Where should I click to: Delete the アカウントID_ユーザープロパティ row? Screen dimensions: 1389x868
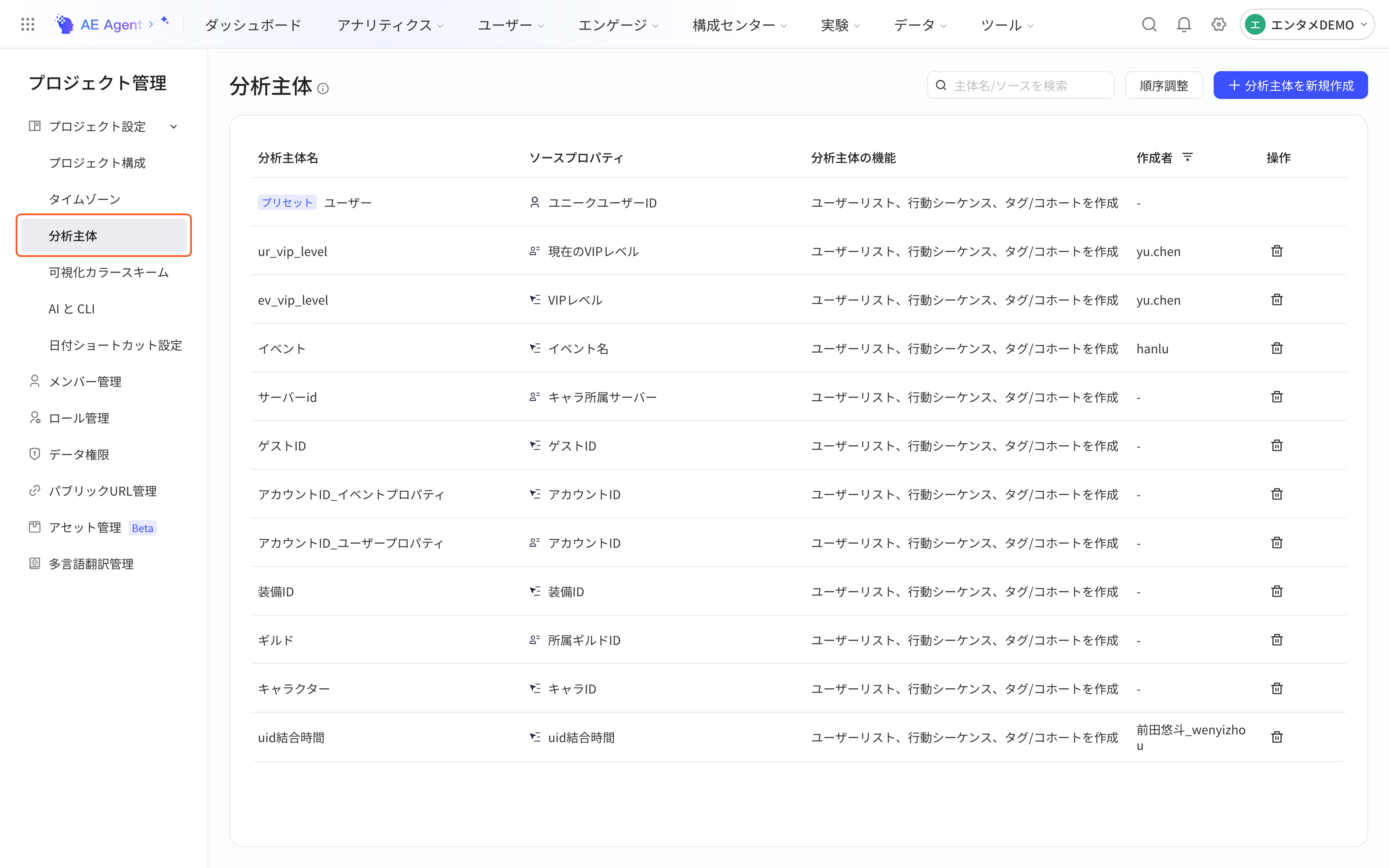(1277, 542)
